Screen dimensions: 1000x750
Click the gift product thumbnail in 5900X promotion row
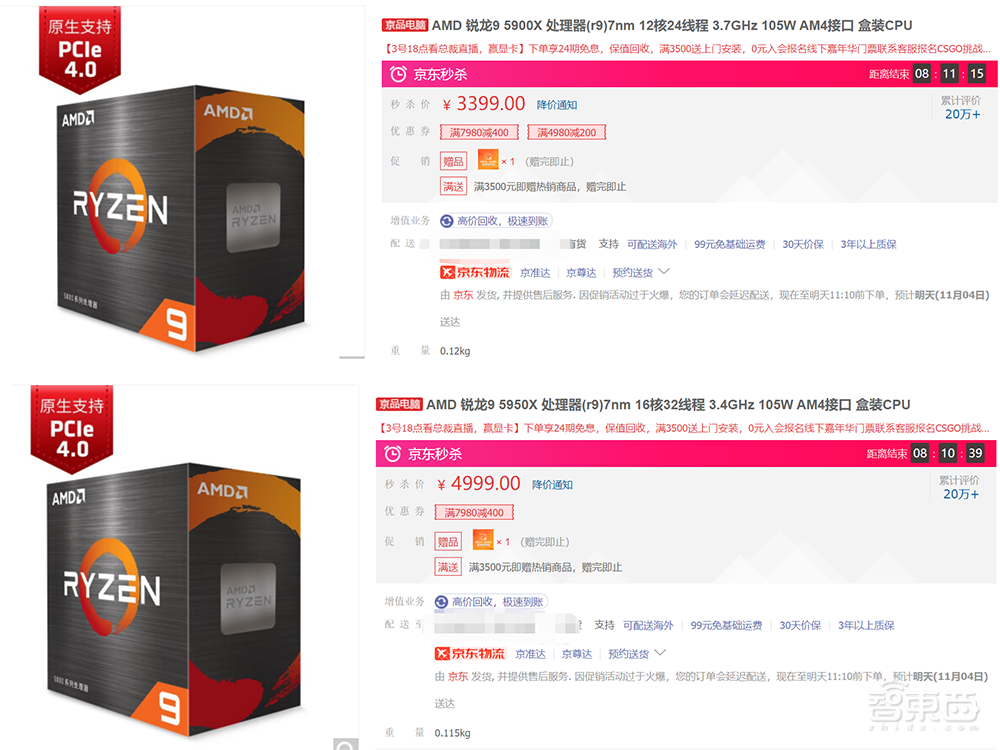point(488,159)
